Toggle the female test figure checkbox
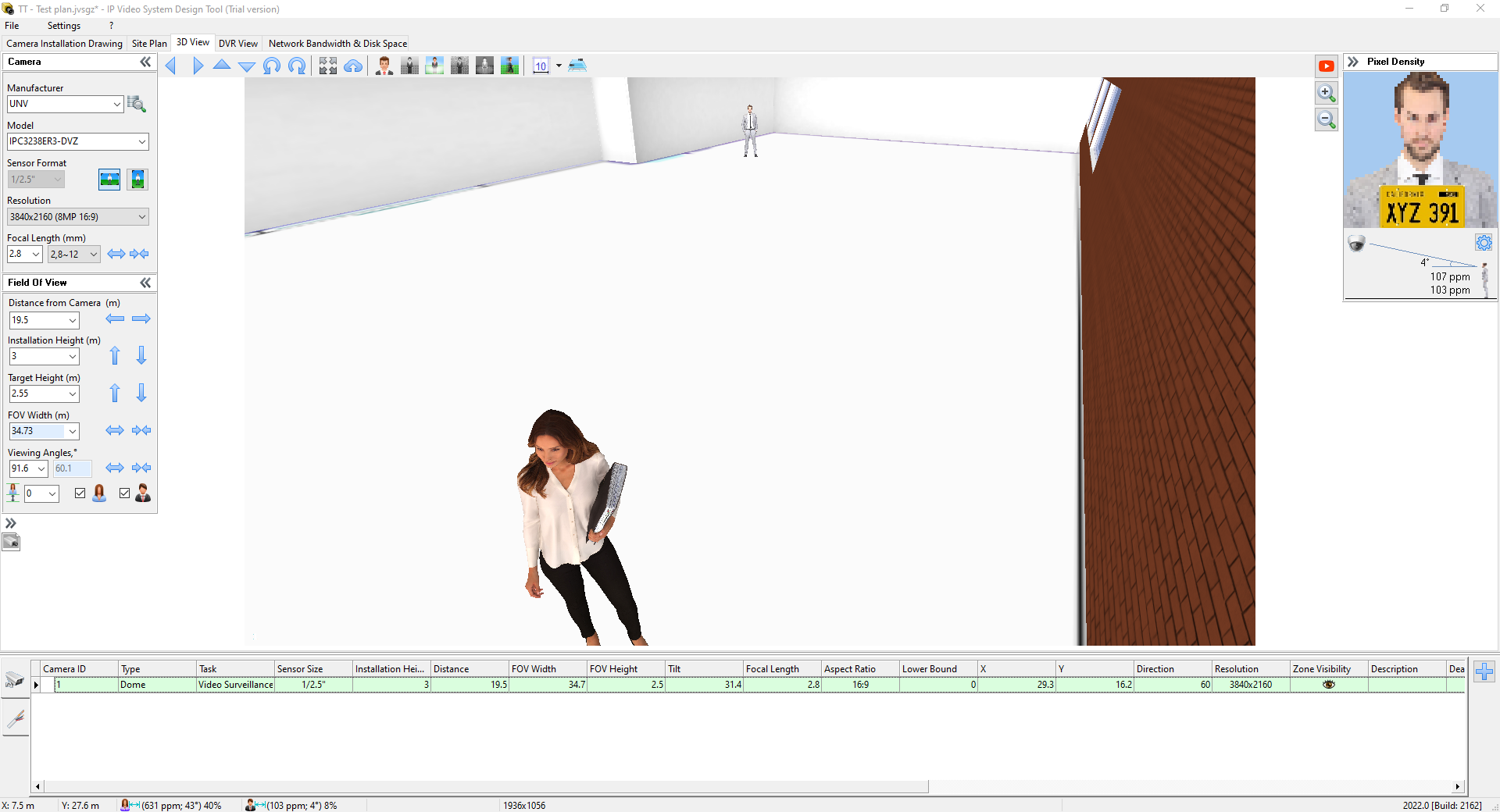The image size is (1500, 812). click(x=80, y=493)
